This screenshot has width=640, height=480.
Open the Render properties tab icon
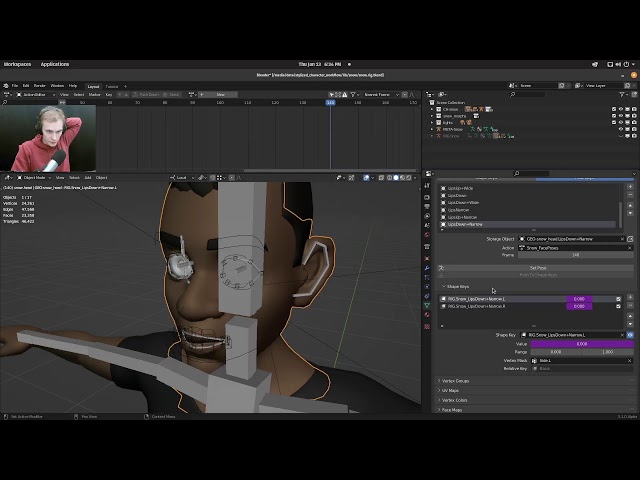click(x=427, y=197)
